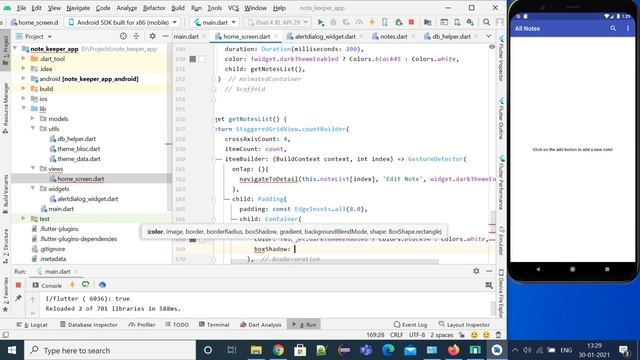Image resolution: width=640 pixels, height=360 pixels.
Task: Hide the Project panel with the minus icon
Action: [165, 36]
